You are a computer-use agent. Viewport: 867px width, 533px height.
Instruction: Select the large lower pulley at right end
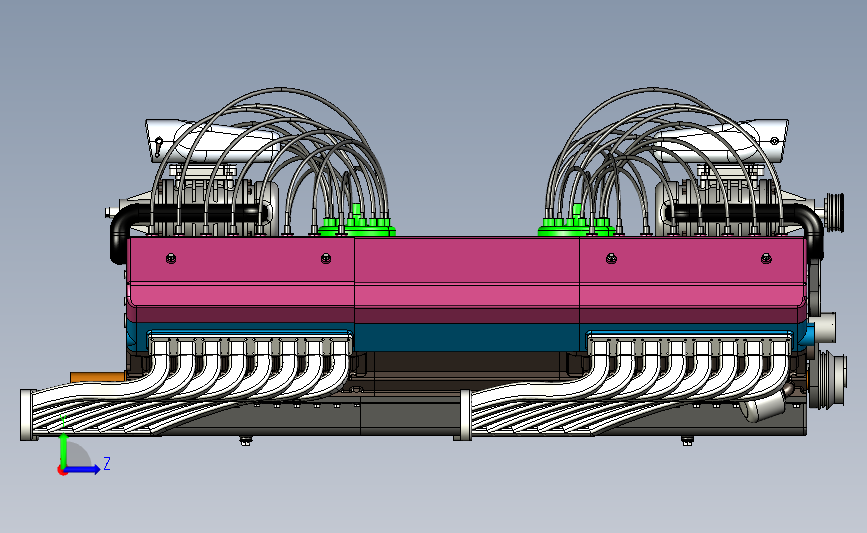click(x=828, y=379)
